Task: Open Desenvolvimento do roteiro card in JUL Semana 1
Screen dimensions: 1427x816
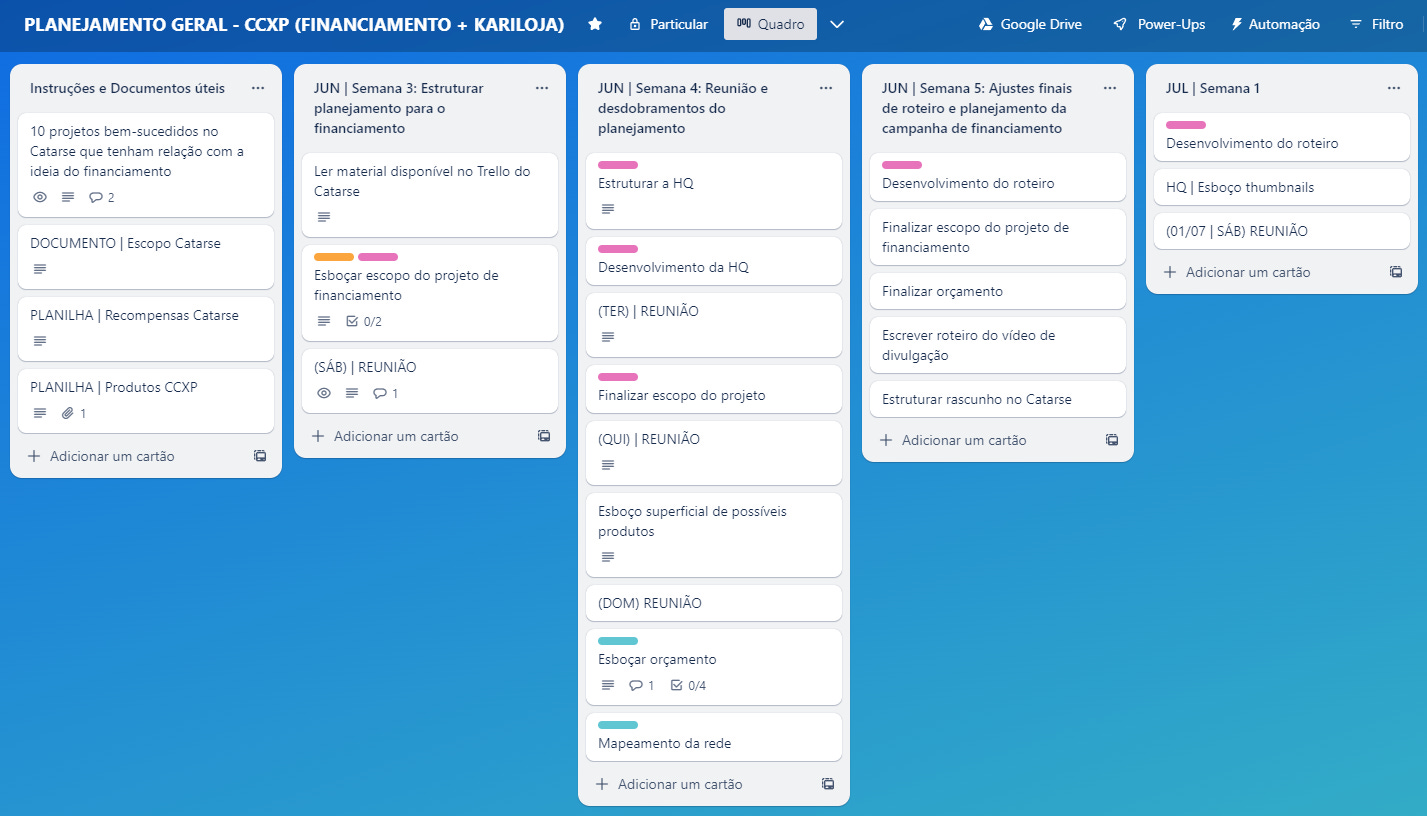Action: [1282, 137]
